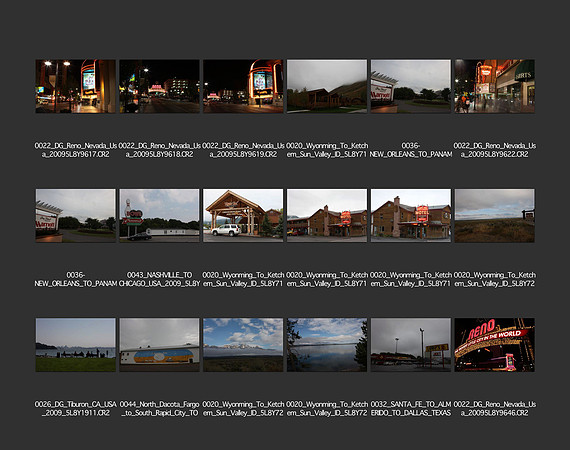Open Reno street crowd thumbnail 5L8Y9622
Image resolution: width=570 pixels, height=450 pixels.
pyautogui.click(x=494, y=86)
